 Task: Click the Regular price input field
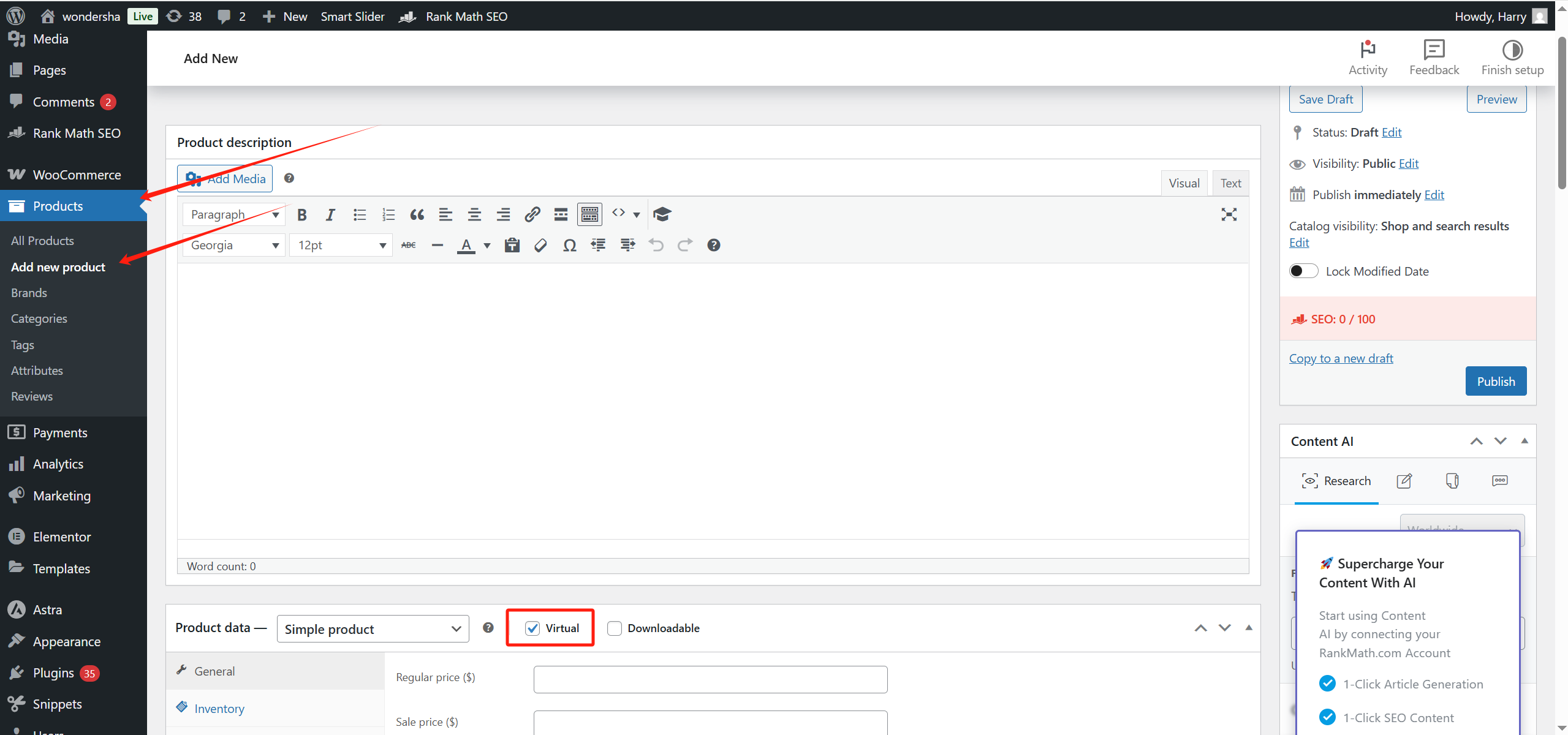709,679
